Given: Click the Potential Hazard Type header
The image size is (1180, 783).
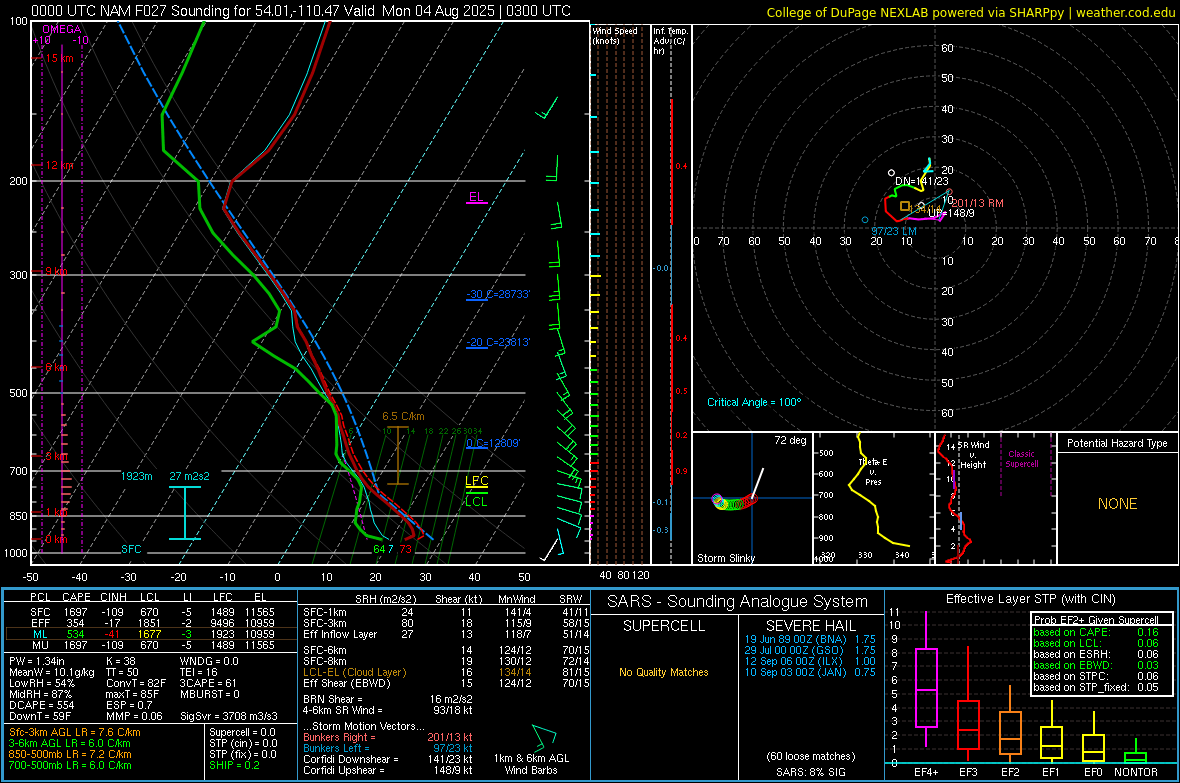Looking at the screenshot, I should click(x=1117, y=443).
